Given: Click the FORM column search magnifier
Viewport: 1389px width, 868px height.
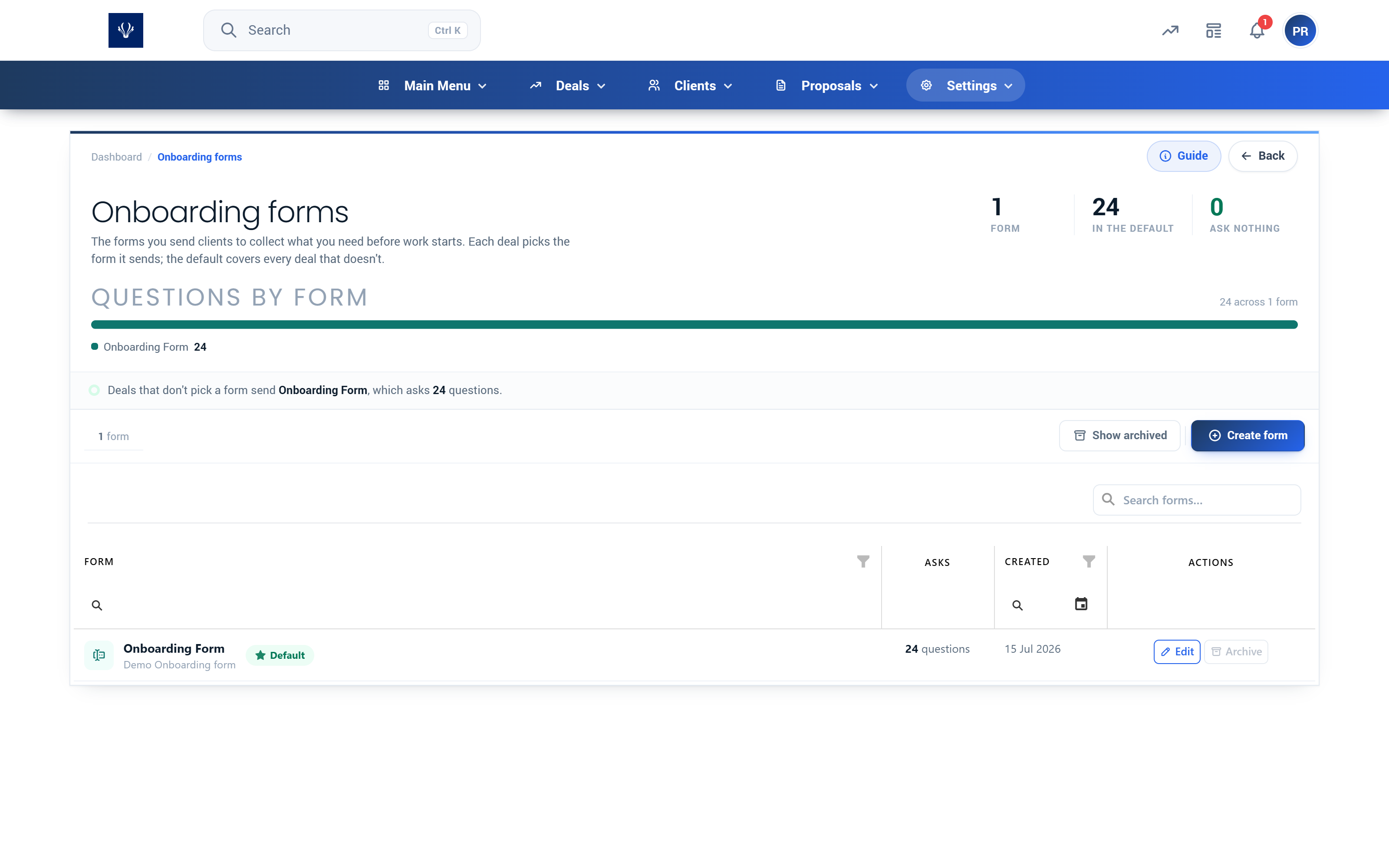Looking at the screenshot, I should (97, 605).
